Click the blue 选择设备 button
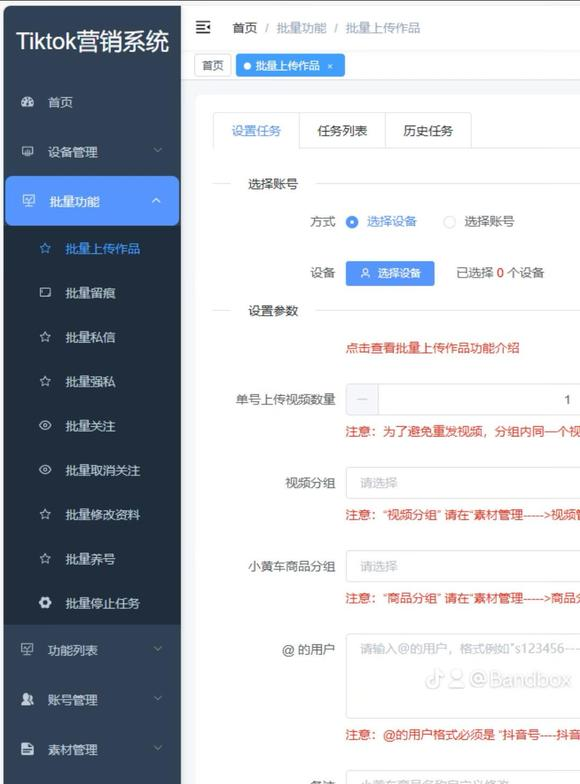Screen dimensions: 580x784 pos(390,274)
